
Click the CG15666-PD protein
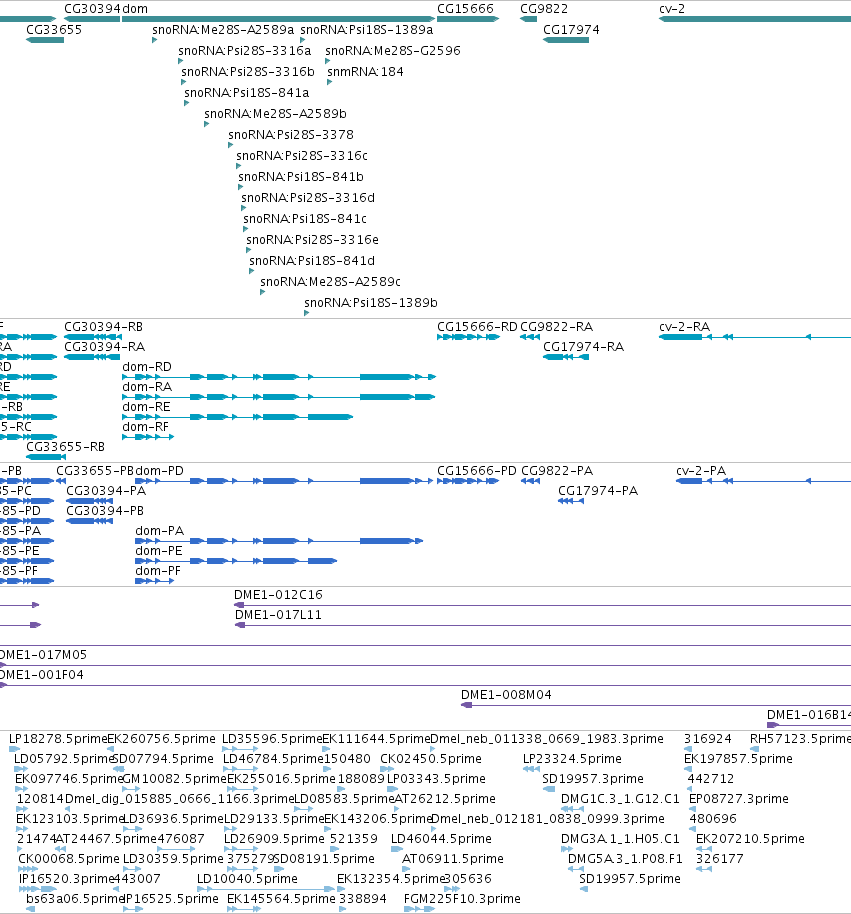coord(468,481)
